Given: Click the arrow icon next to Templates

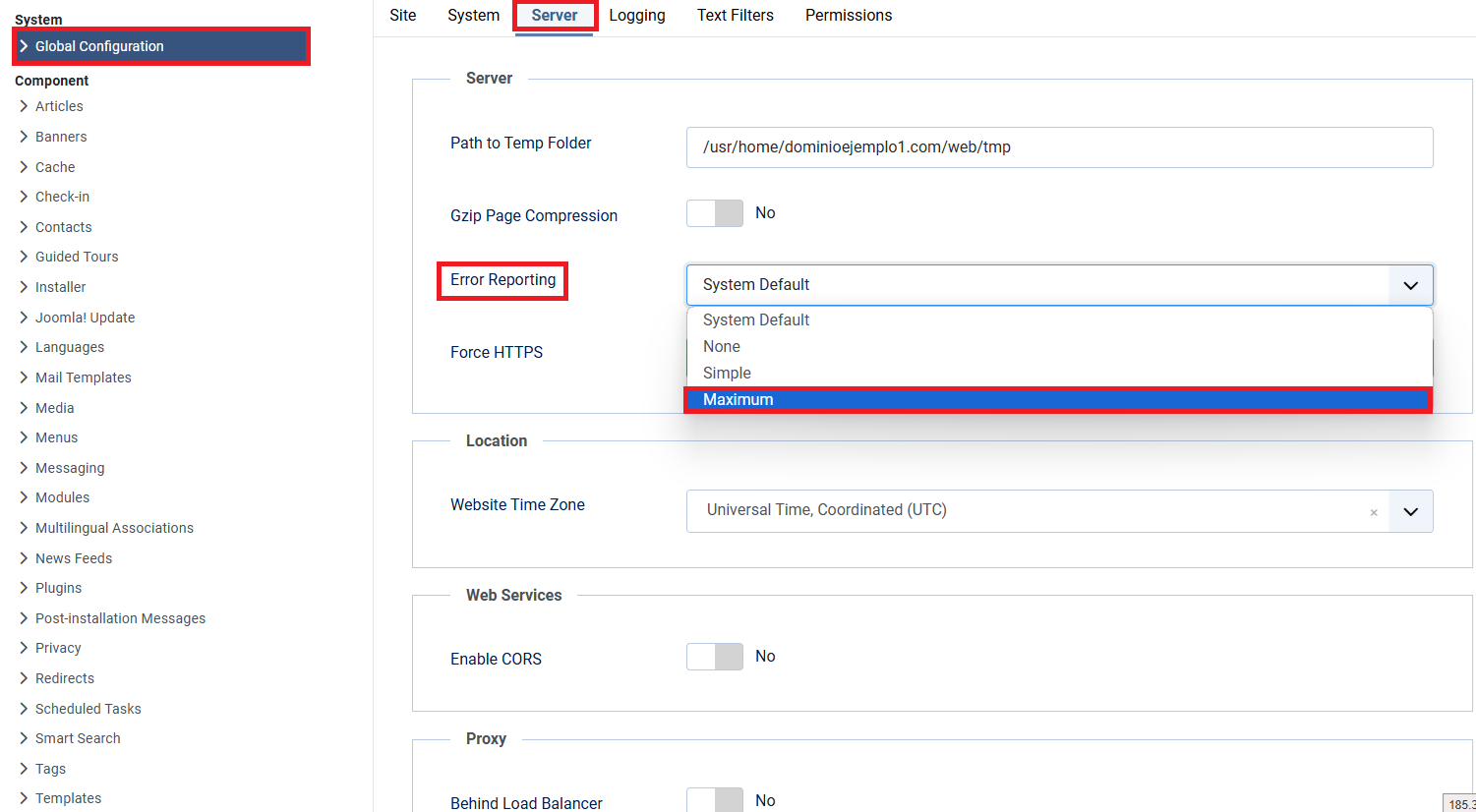Looking at the screenshot, I should pyautogui.click(x=24, y=798).
